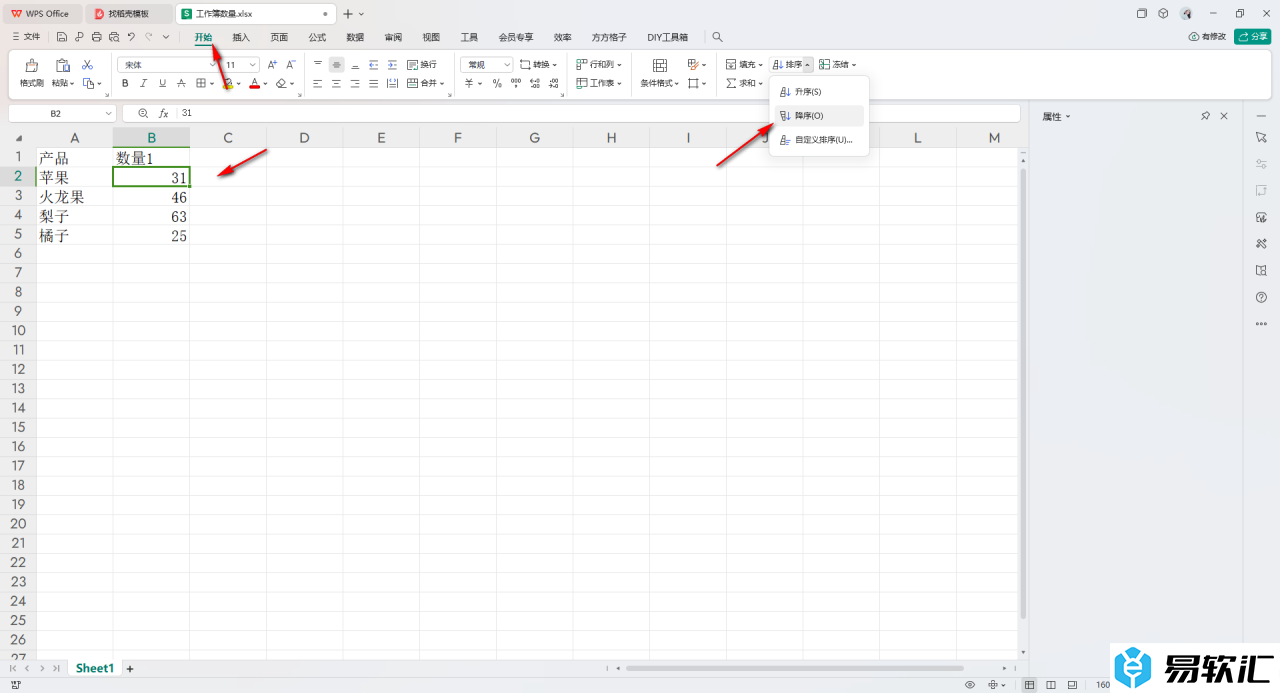Open the Data (数据) ribbon tab
Screen dimensions: 1280x693
(355, 37)
